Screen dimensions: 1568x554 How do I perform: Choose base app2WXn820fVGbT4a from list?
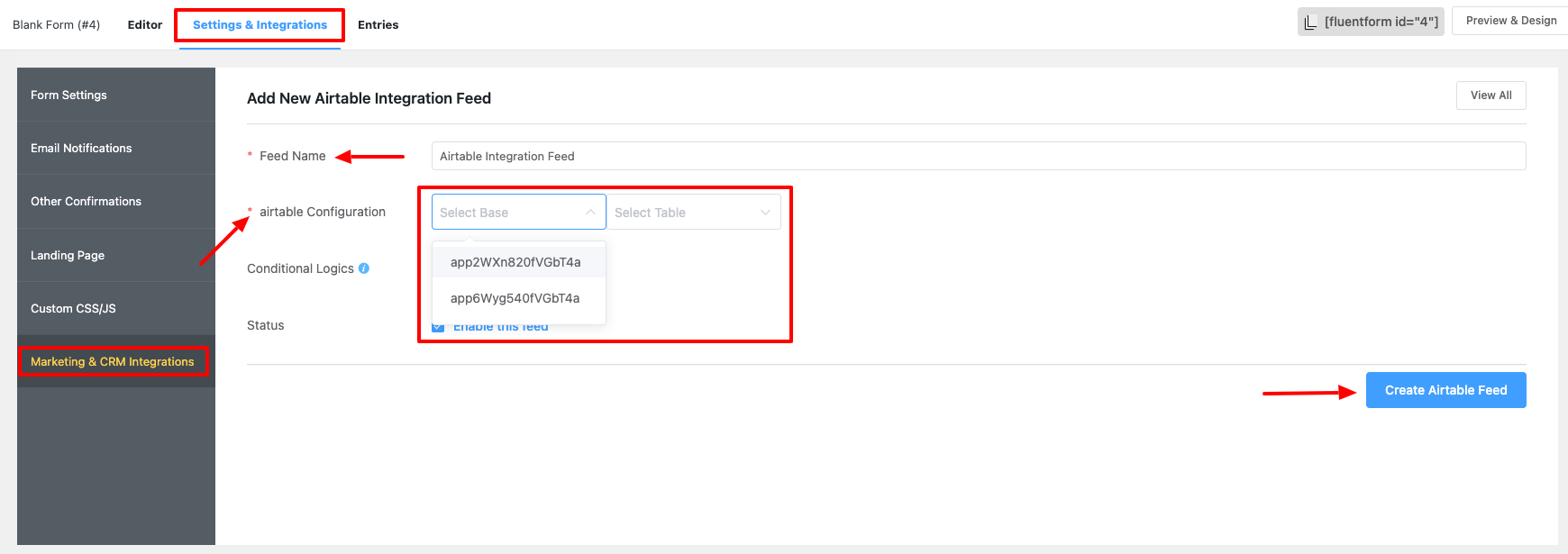click(x=515, y=262)
